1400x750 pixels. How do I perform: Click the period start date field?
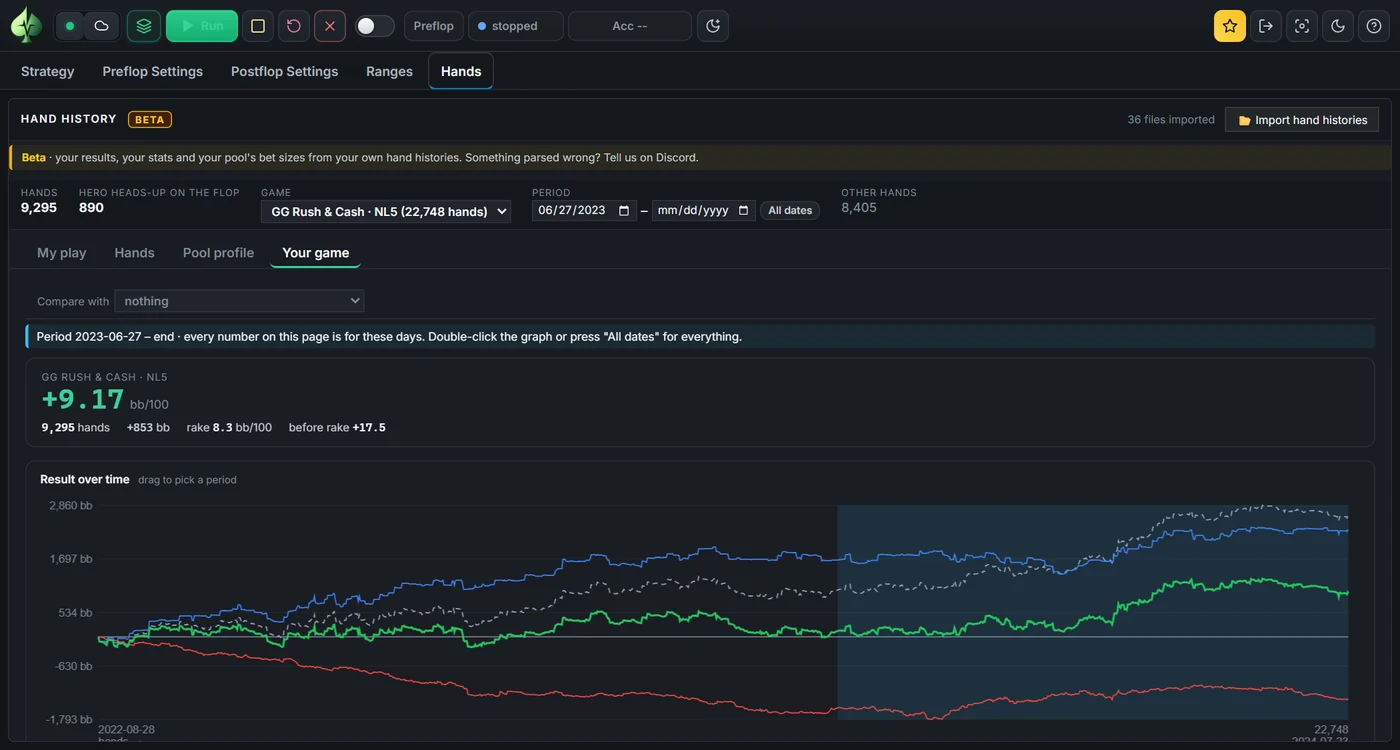pos(584,211)
